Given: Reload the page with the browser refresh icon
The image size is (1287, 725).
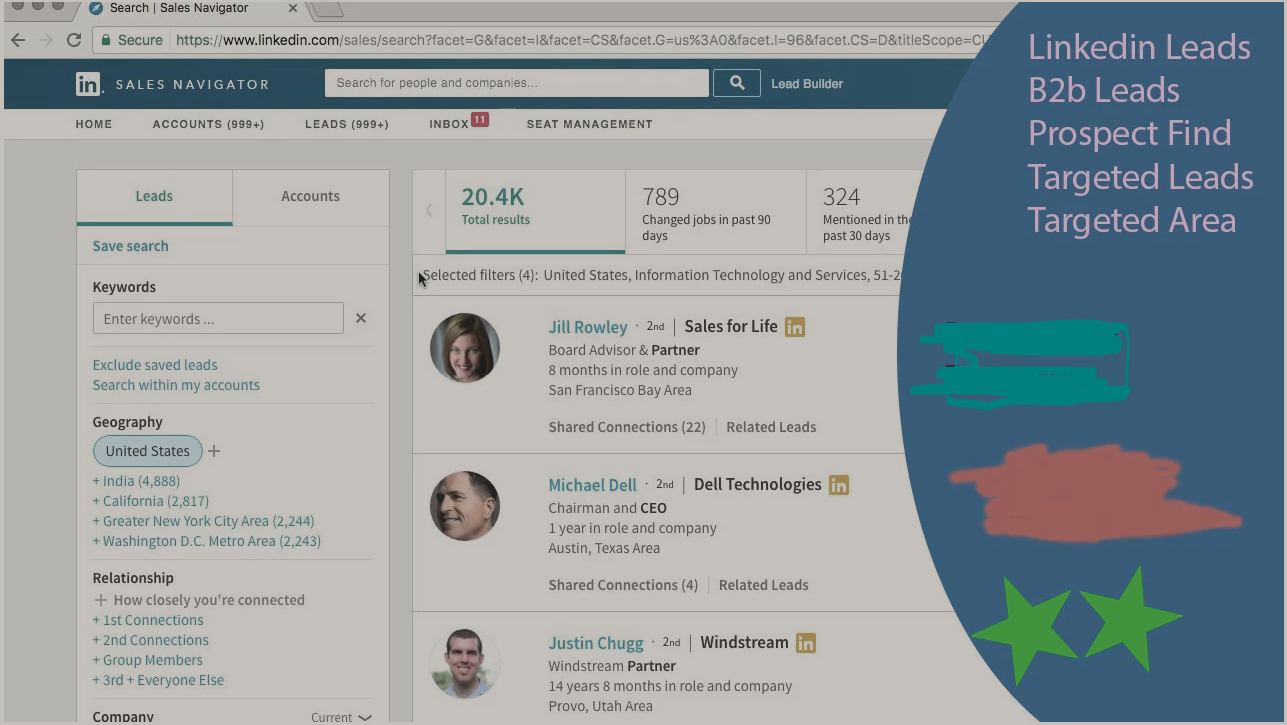Looking at the screenshot, I should 73,41.
